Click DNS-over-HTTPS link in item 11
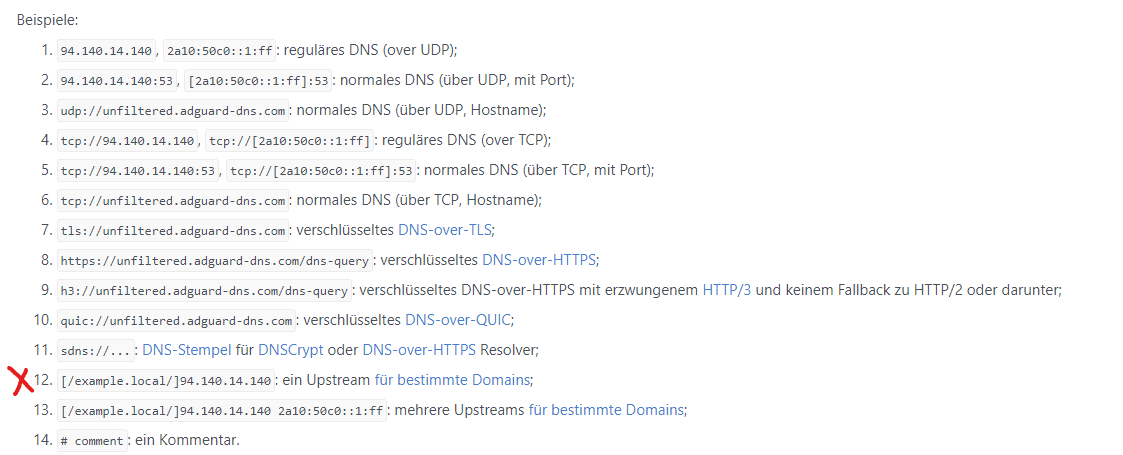Viewport: 1123px width, 455px height. pos(419,350)
